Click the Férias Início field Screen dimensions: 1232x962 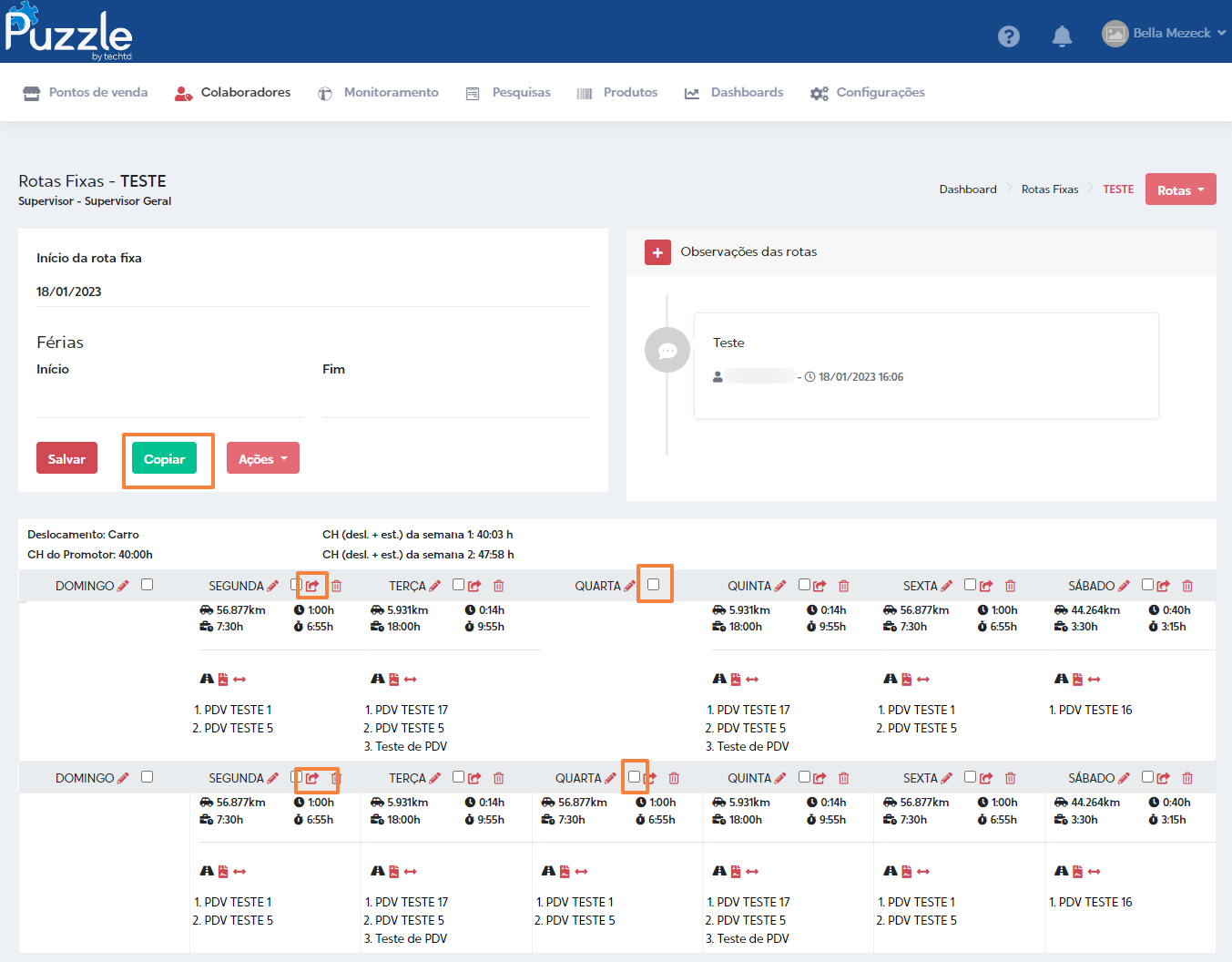(170, 402)
